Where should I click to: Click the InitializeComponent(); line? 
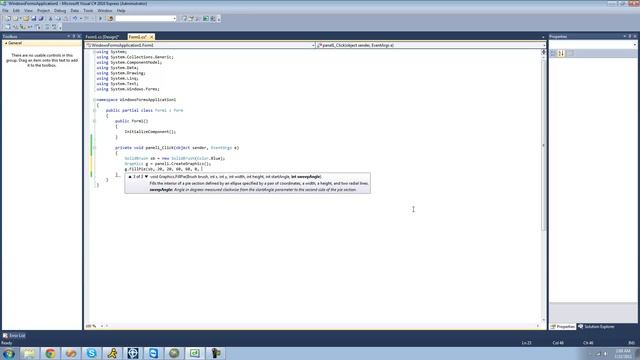(x=150, y=132)
